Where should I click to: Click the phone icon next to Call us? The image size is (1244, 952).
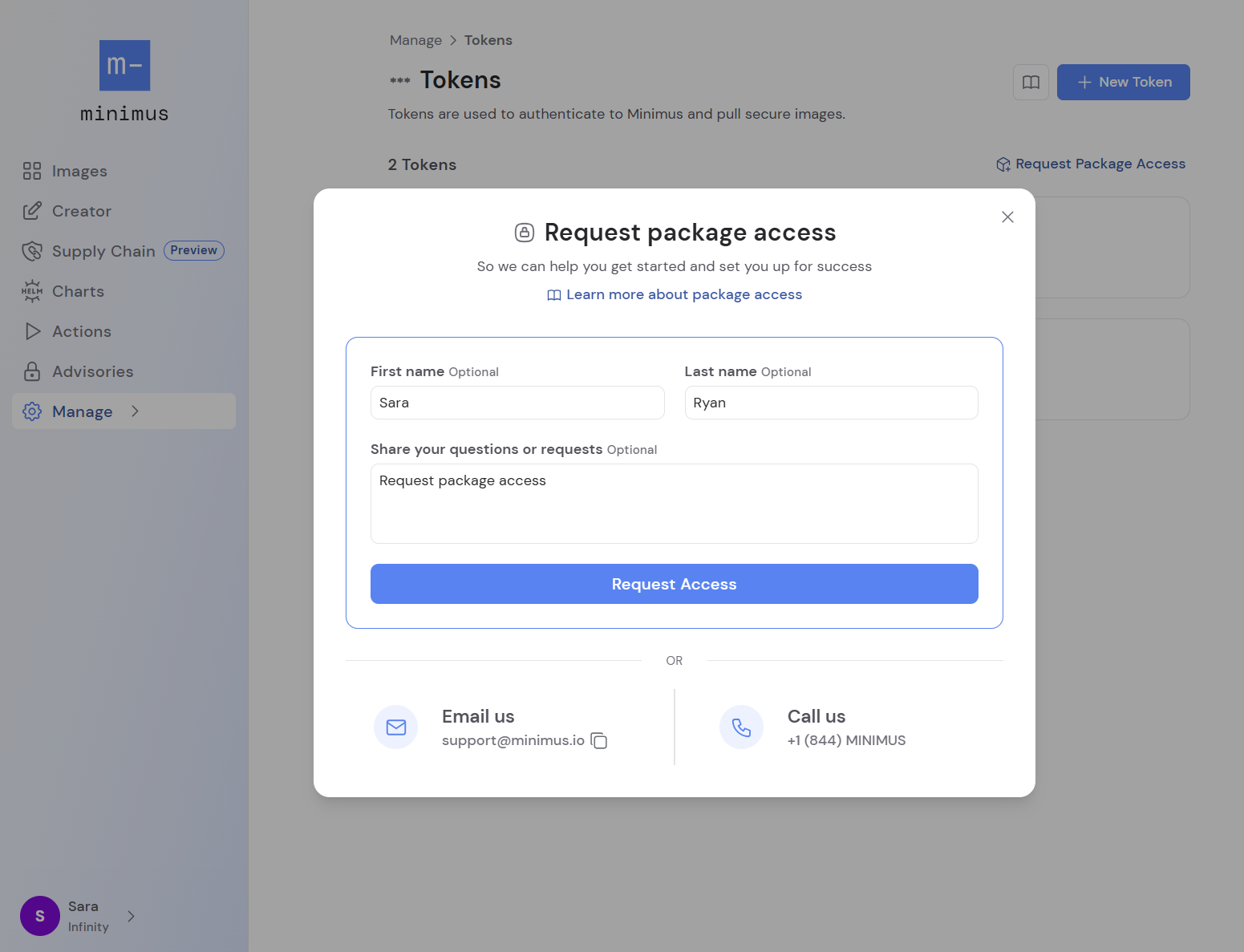pos(741,727)
